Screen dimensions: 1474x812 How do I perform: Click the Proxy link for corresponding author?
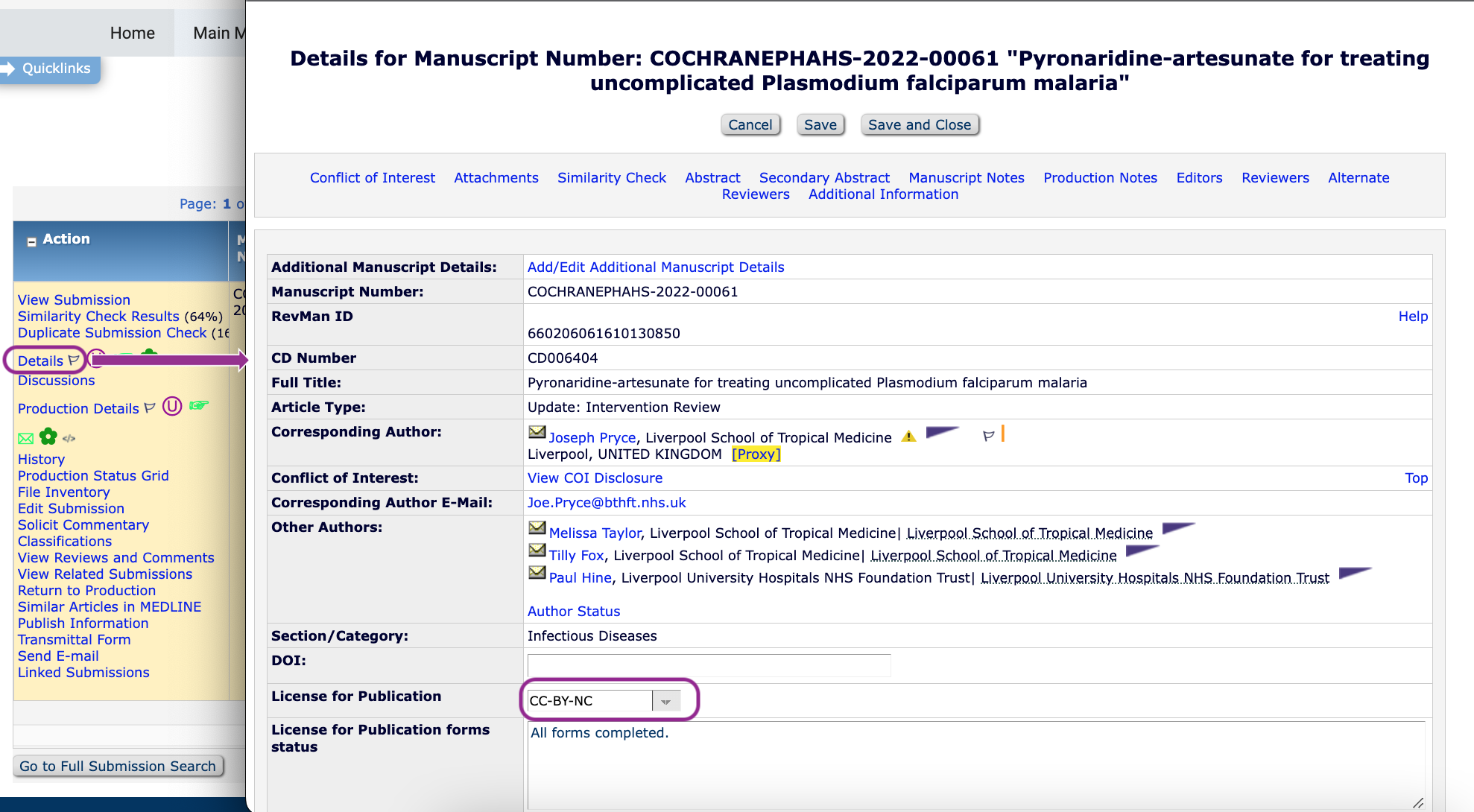tap(756, 454)
